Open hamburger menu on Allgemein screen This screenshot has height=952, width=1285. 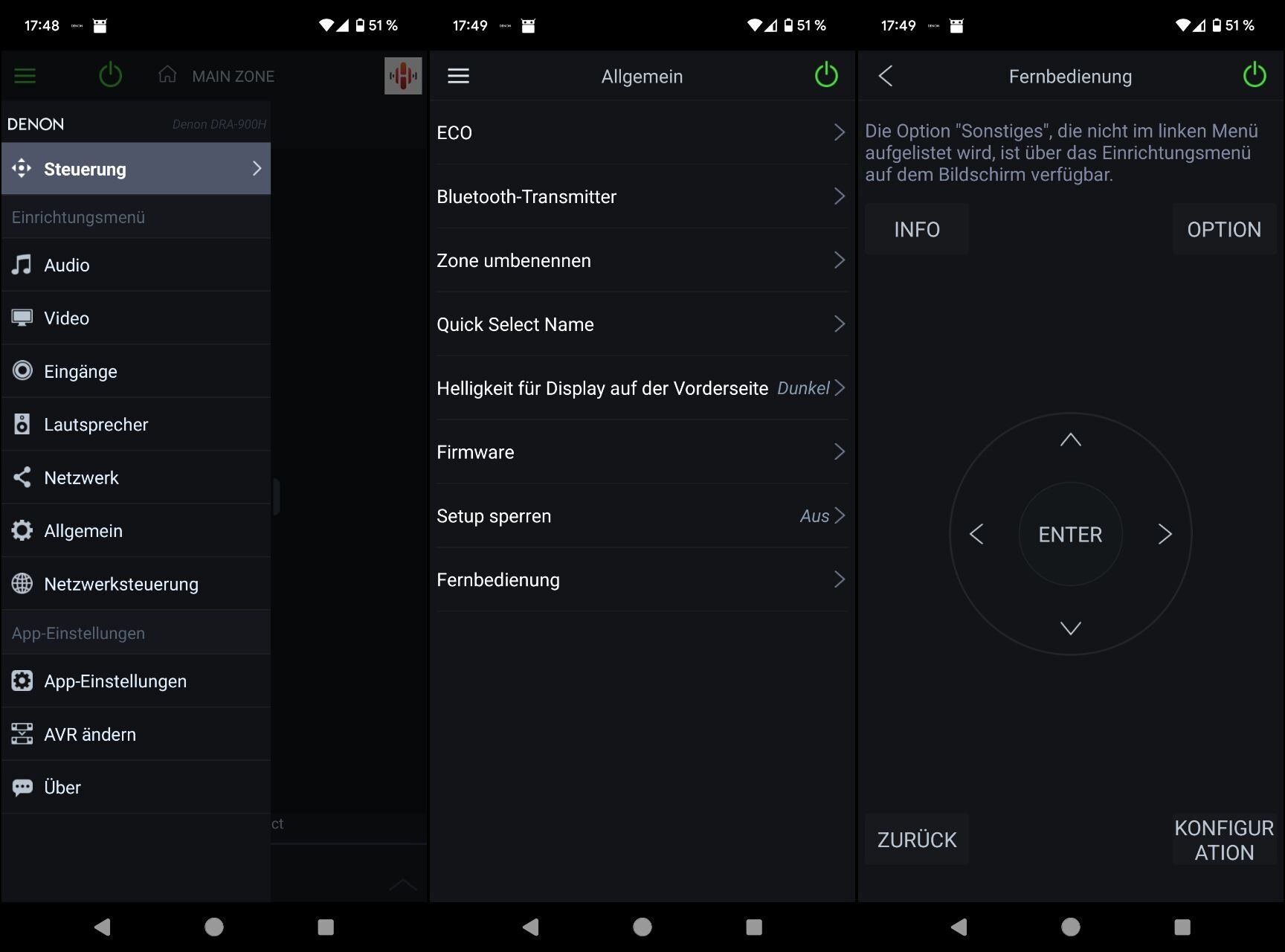pos(458,76)
